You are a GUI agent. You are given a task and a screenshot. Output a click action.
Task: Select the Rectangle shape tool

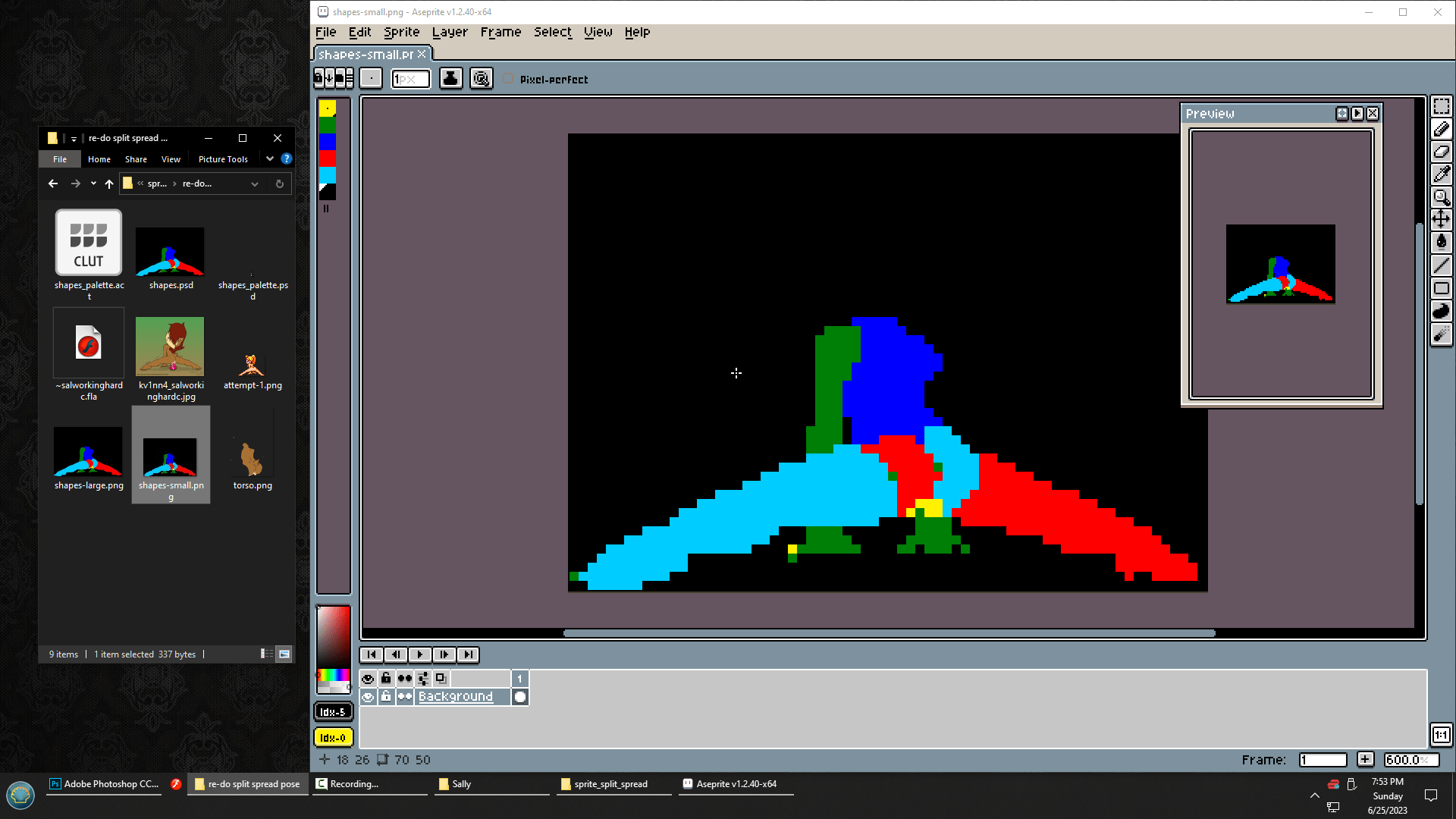(x=1441, y=288)
